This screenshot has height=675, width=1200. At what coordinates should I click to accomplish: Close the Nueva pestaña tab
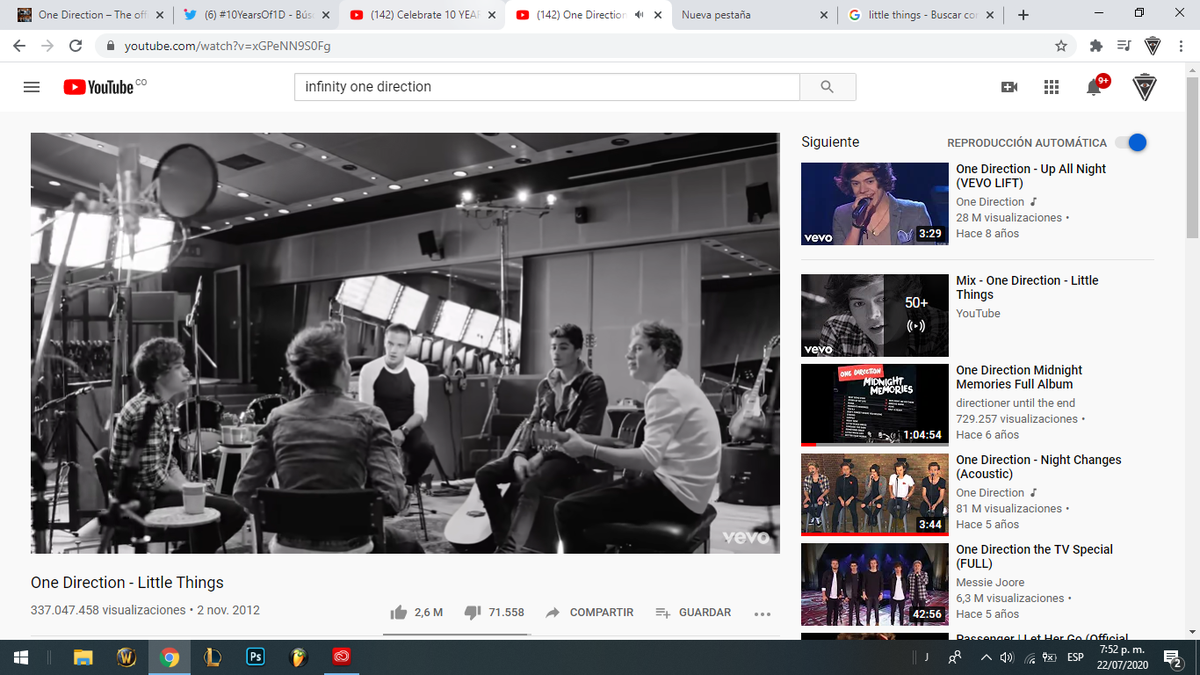824,15
